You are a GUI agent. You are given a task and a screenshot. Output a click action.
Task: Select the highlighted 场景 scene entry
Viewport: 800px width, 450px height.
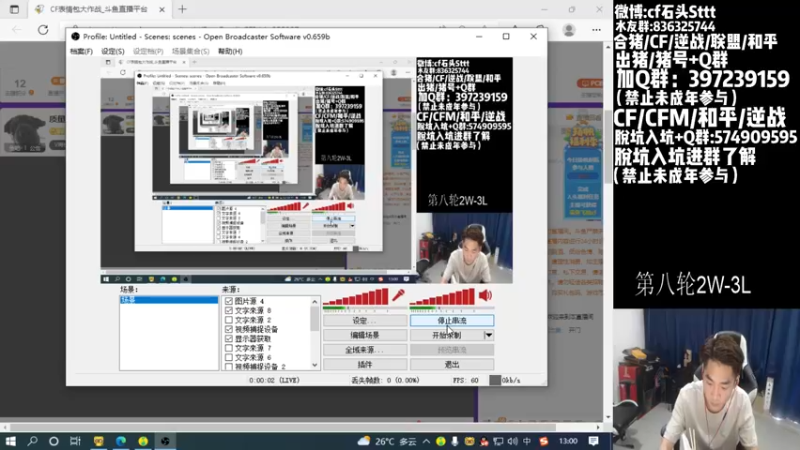pyautogui.click(x=169, y=300)
